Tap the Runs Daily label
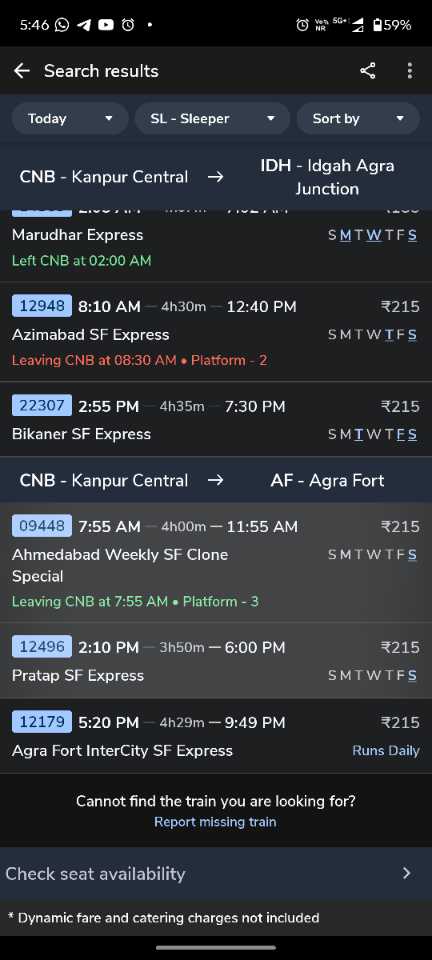Viewport: 432px width, 960px height. coord(385,751)
